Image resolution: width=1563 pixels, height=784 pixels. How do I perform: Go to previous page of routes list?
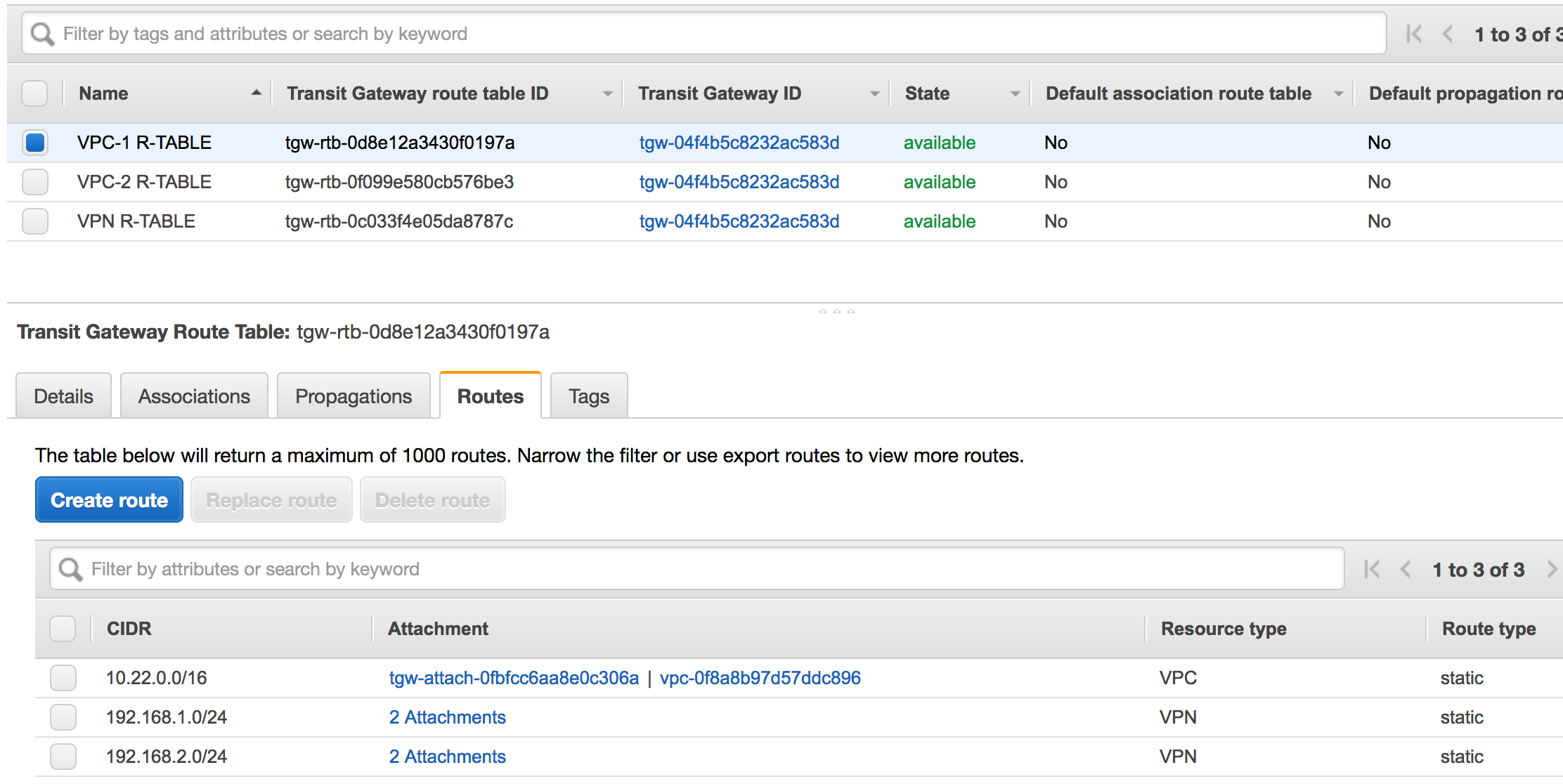point(1406,569)
